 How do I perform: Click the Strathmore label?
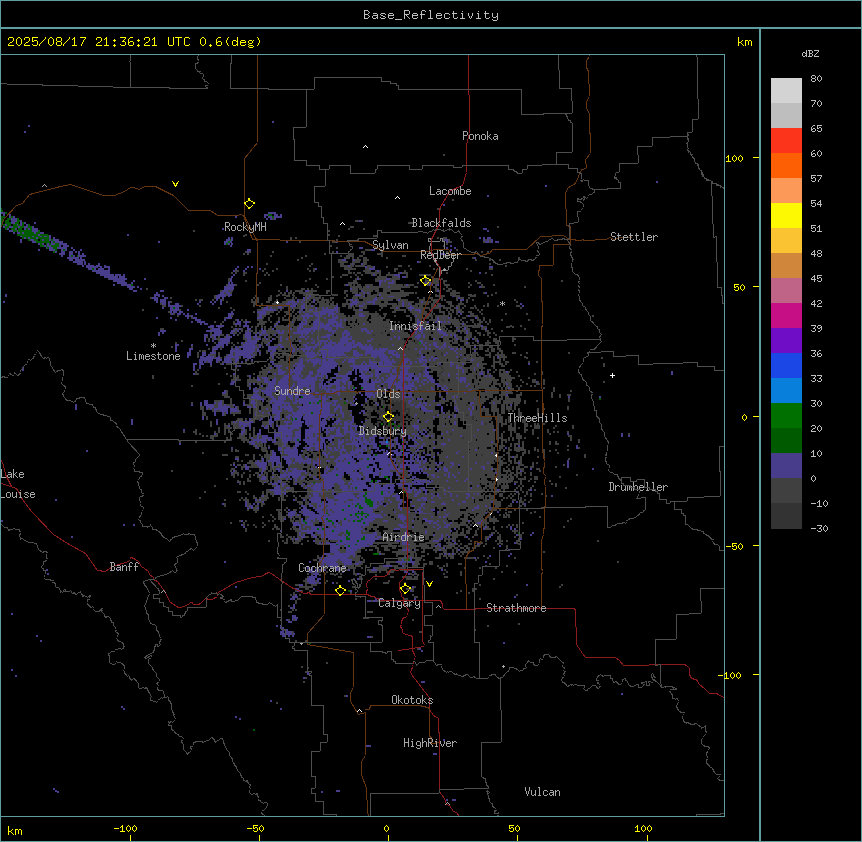pos(516,608)
